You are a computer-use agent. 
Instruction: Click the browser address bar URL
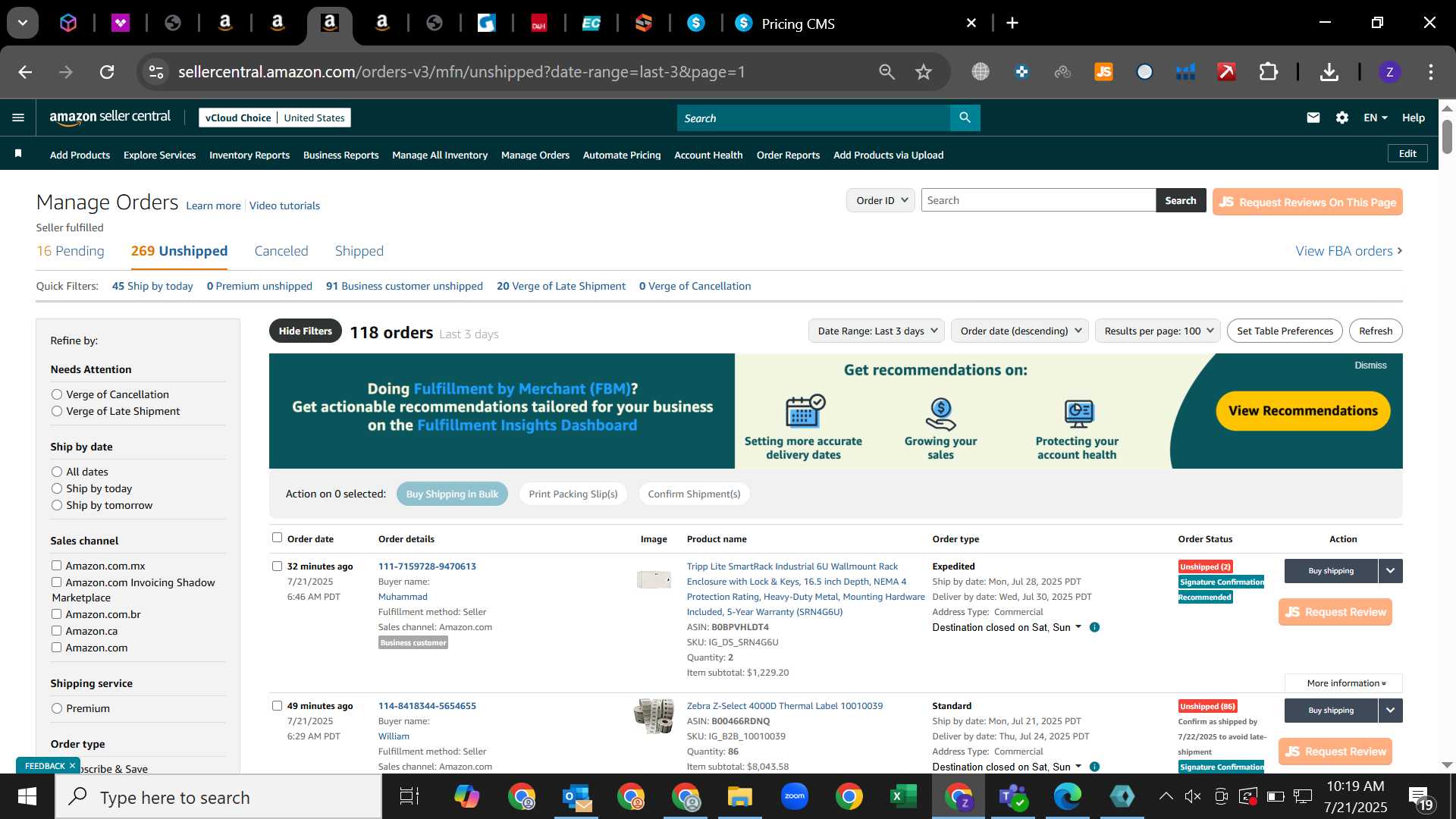click(461, 72)
